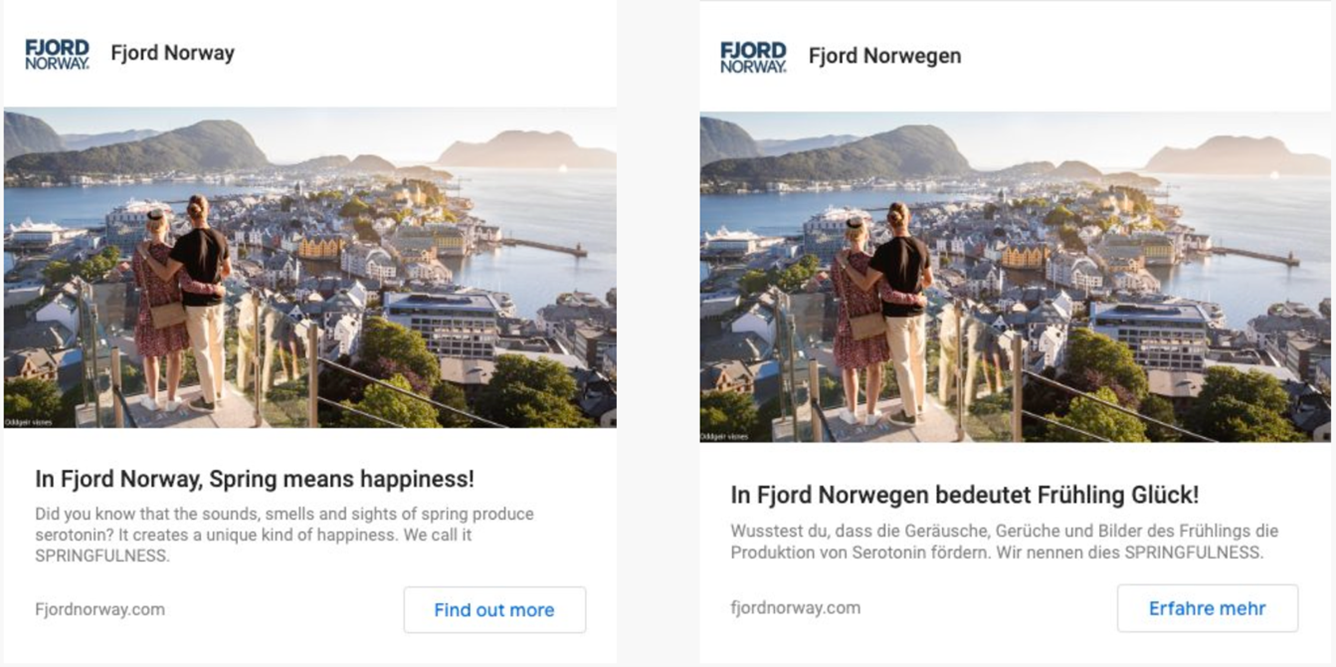1336x667 pixels.
Task: Click the word 'SPRINGFULNESS' in the English ad
Action: pos(102,556)
